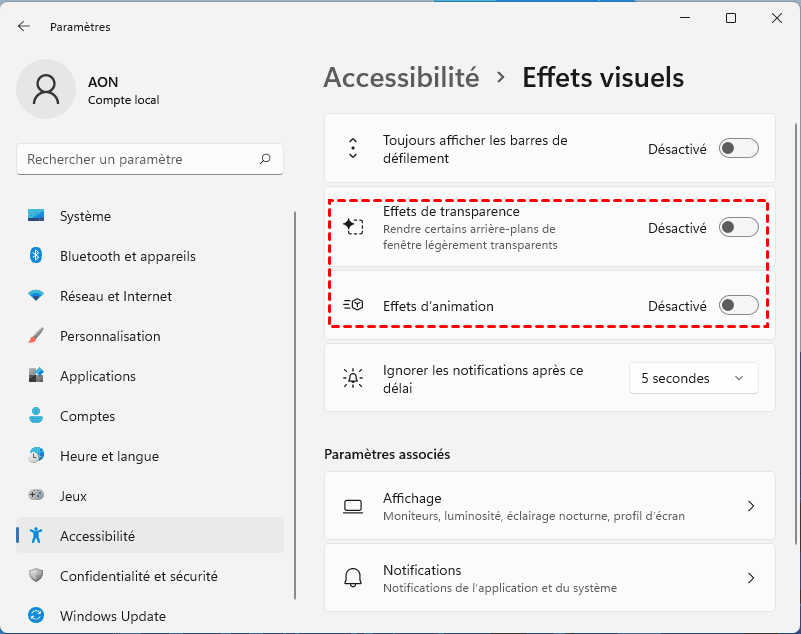Click the Bluetooth et appareils icon

36,256
